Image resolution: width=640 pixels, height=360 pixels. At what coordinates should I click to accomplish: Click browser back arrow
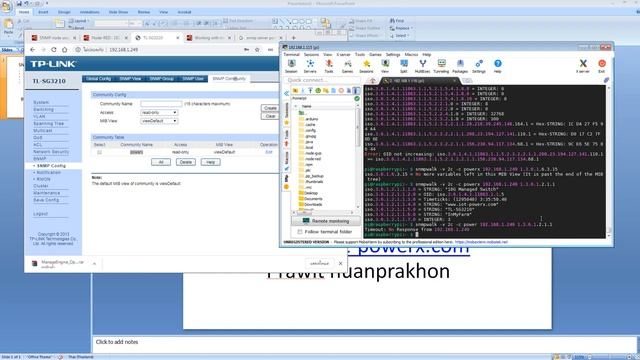[33, 49]
